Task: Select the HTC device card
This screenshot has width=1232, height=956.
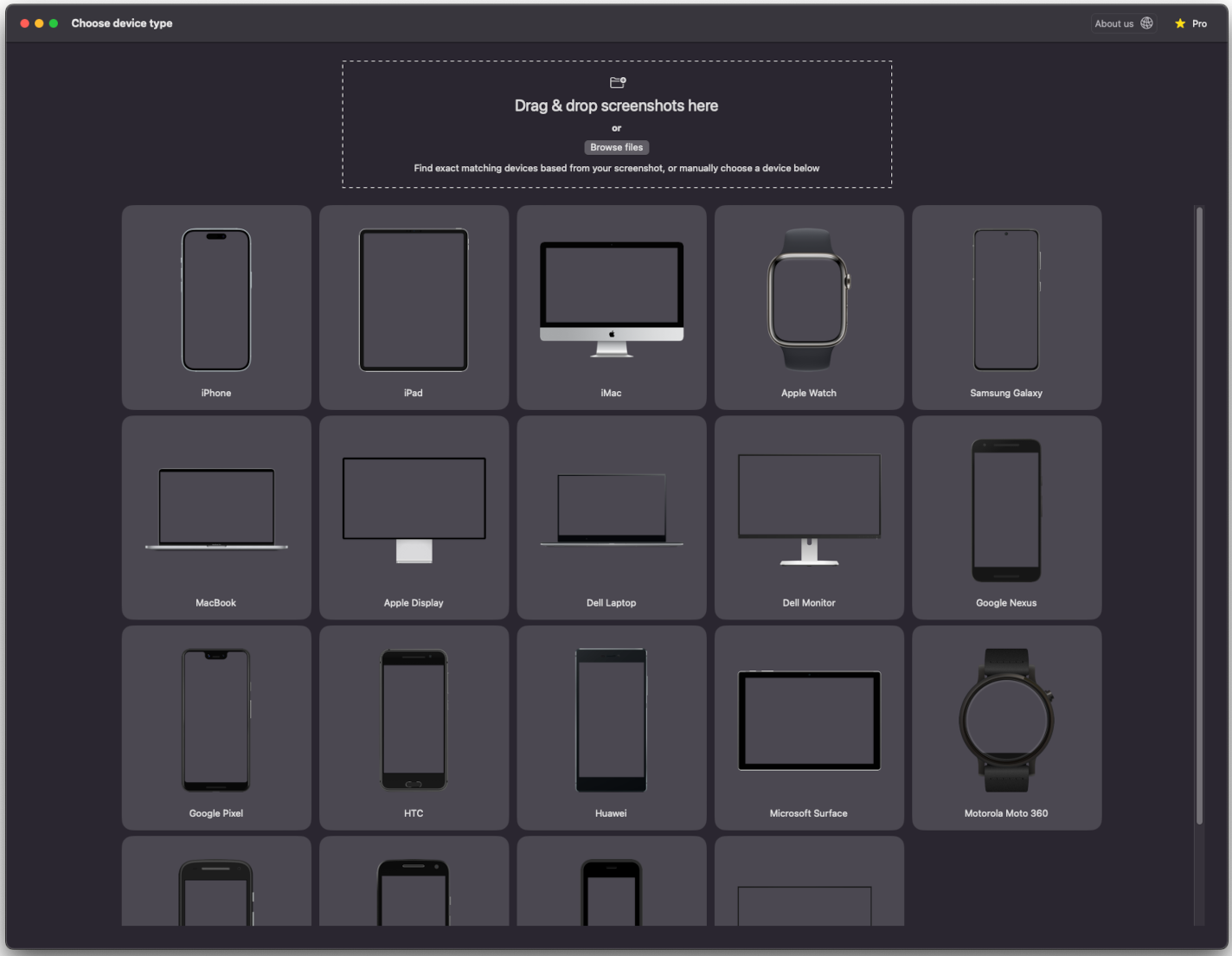Action: pyautogui.click(x=414, y=728)
